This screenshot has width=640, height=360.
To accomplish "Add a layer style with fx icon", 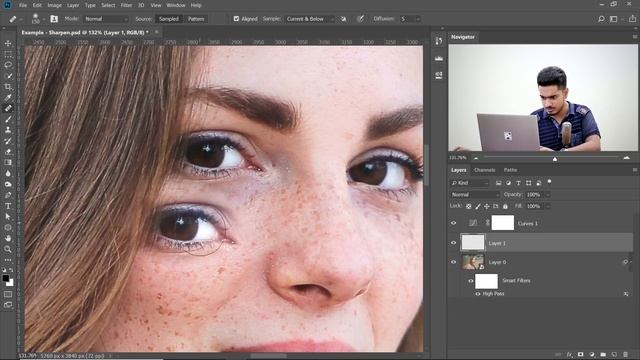I will click(x=569, y=355).
